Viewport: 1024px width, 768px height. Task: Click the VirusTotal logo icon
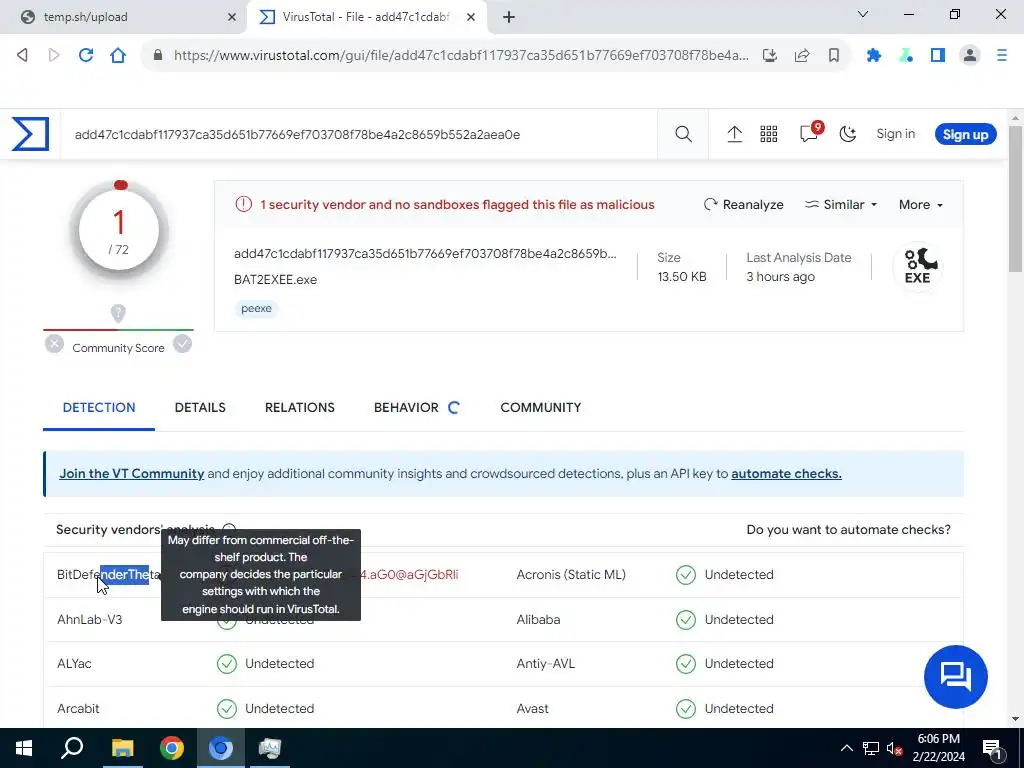pyautogui.click(x=30, y=134)
